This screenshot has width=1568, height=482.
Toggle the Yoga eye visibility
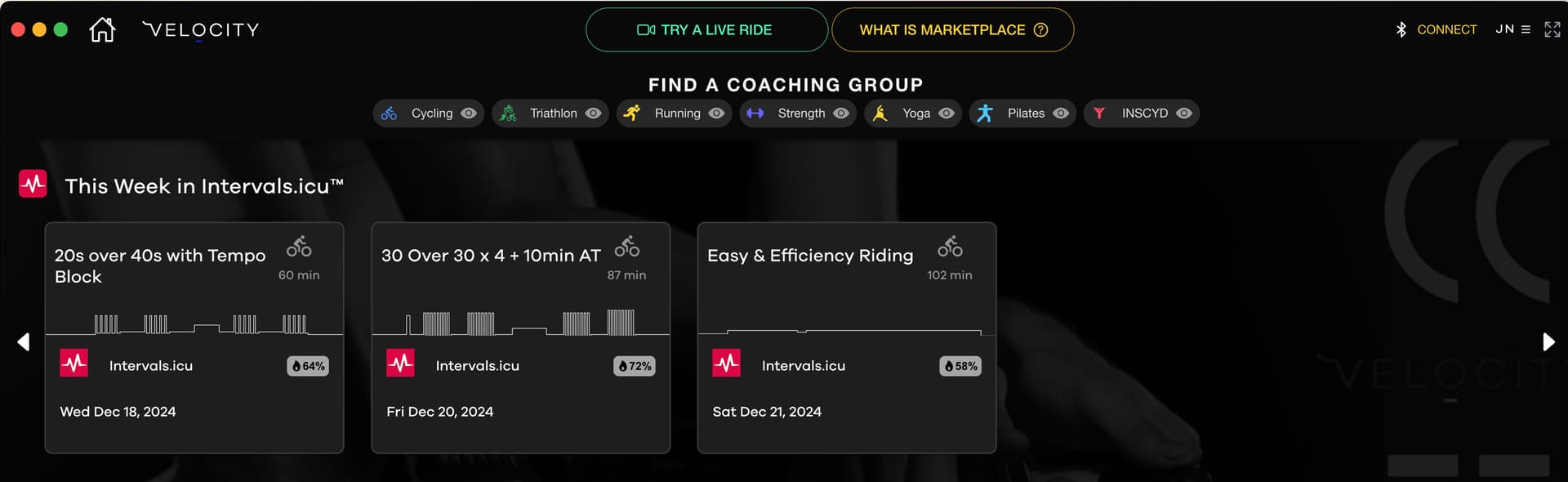click(x=947, y=114)
